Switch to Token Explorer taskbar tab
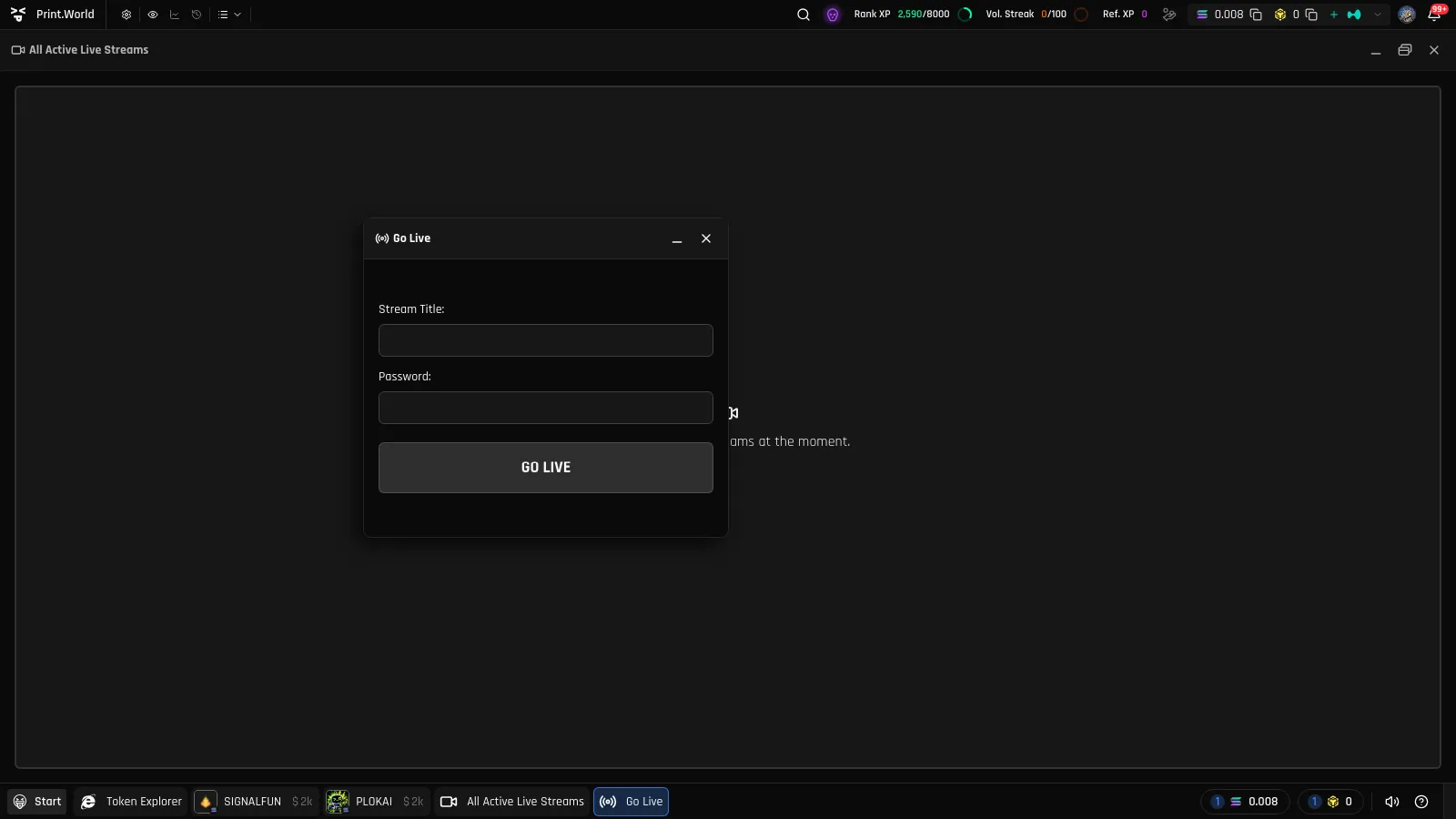Viewport: 1456px width, 819px height. coord(131,802)
